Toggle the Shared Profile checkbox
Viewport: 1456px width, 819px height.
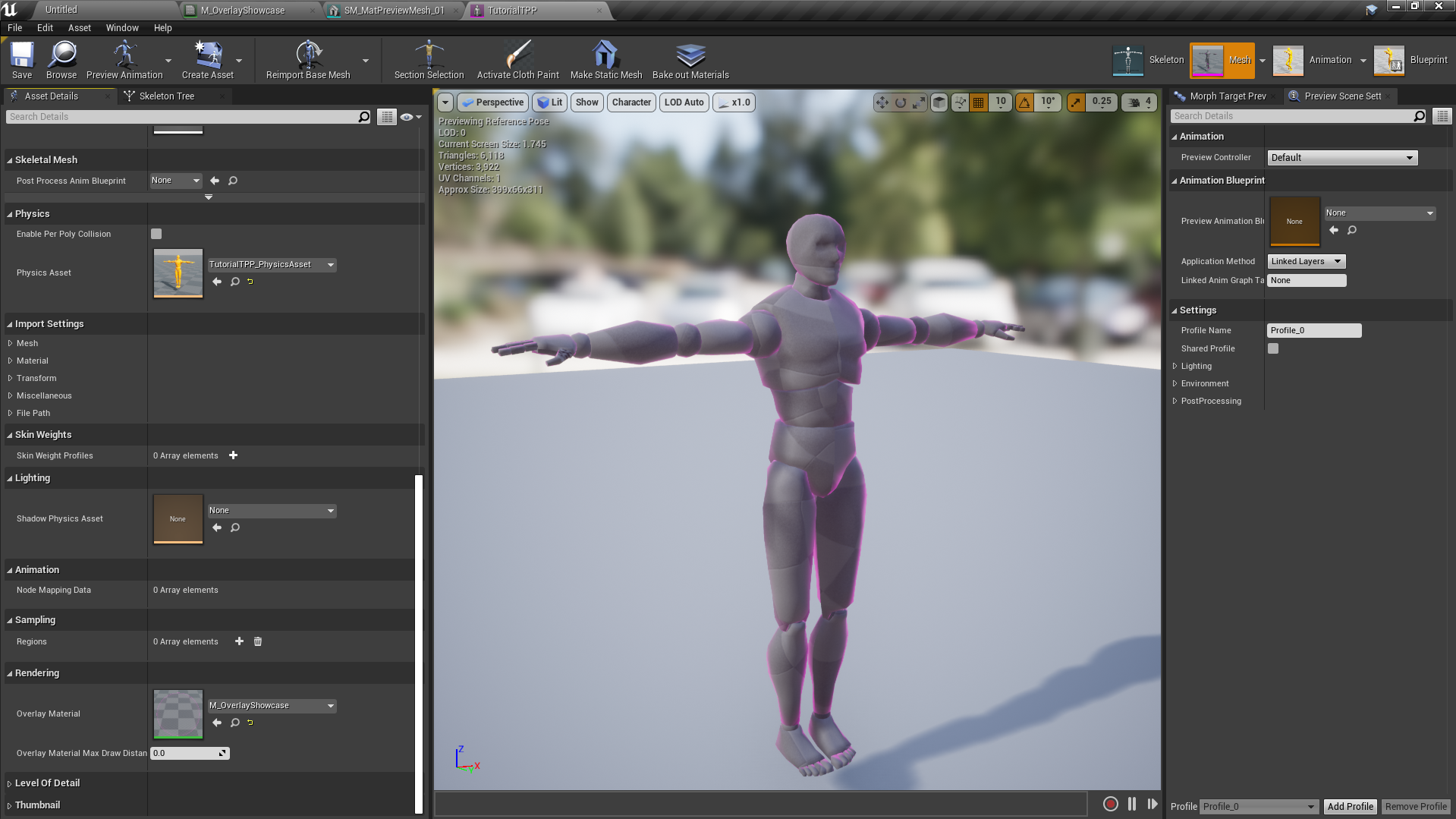[x=1273, y=348]
